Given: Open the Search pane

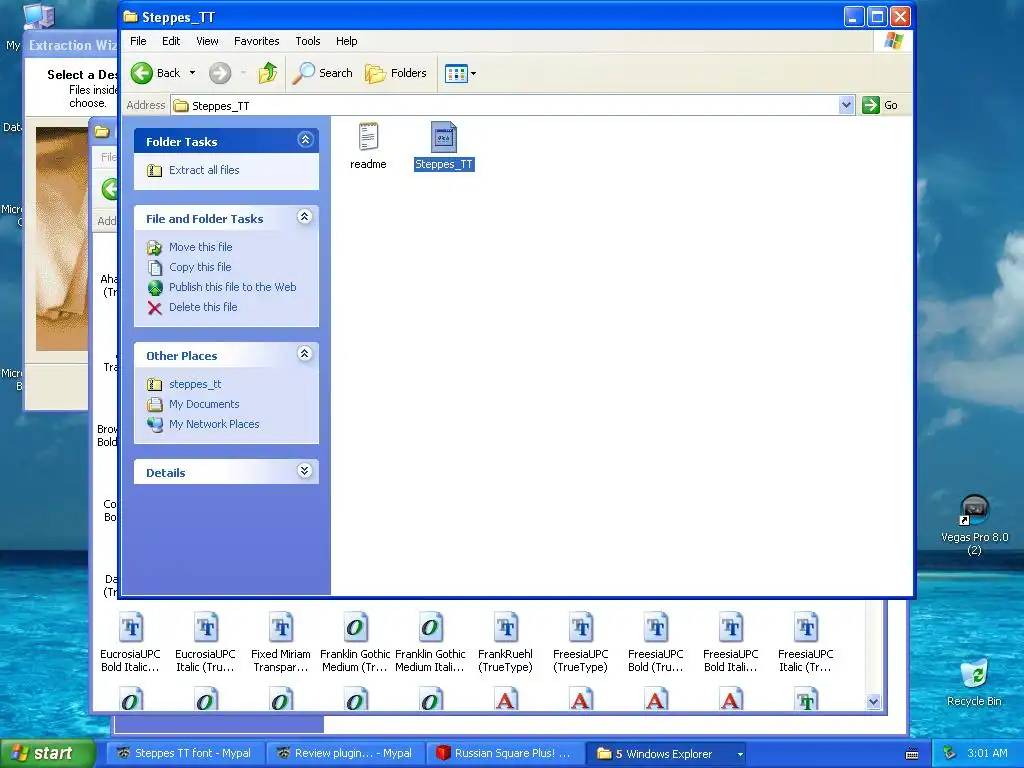Looking at the screenshot, I should click(322, 73).
